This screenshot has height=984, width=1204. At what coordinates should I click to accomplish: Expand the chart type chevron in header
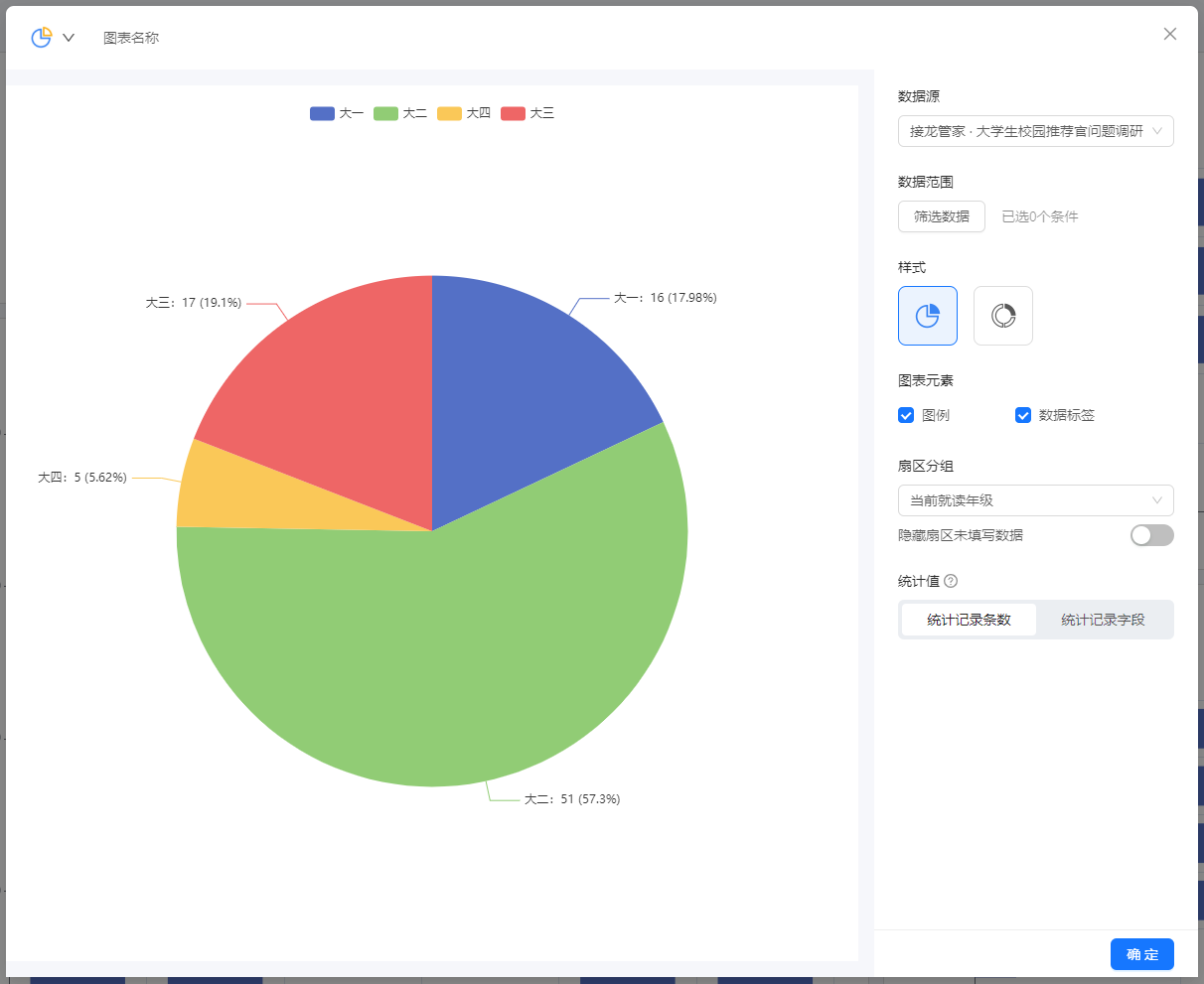point(69,38)
